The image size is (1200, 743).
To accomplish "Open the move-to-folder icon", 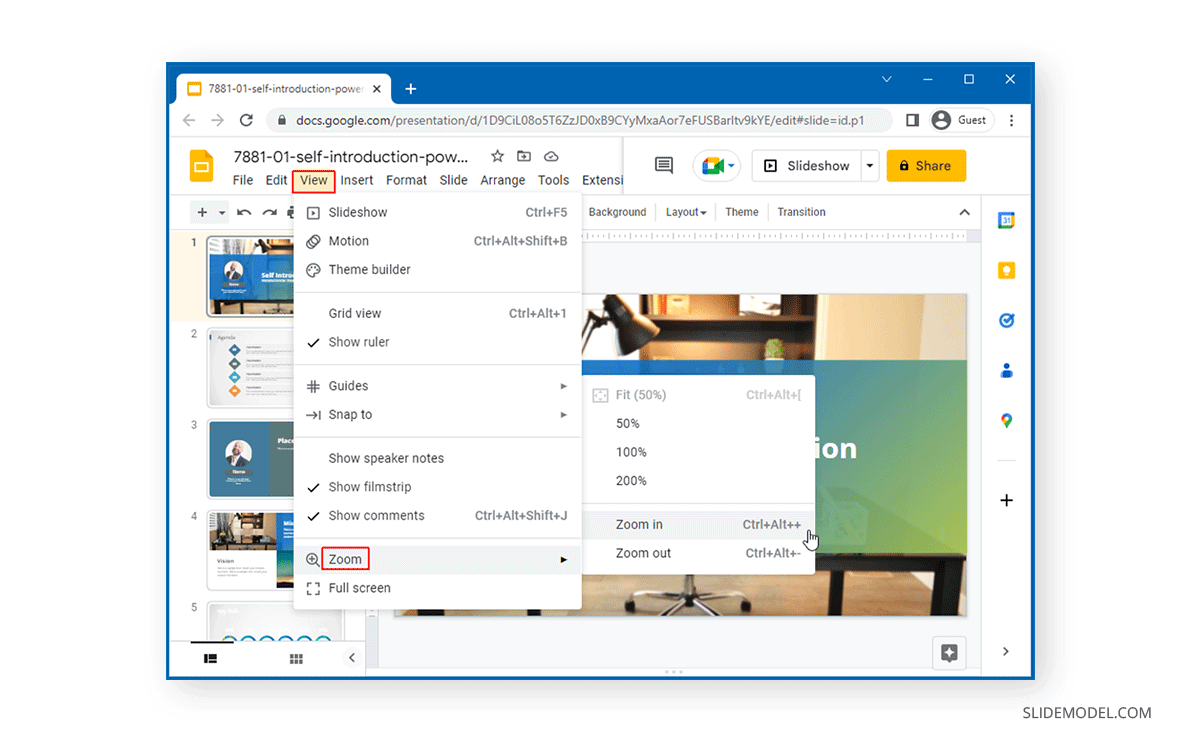I will tap(523, 157).
